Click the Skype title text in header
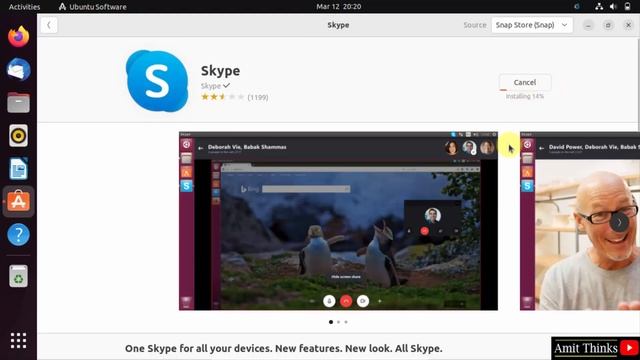640x360 pixels. click(x=338, y=25)
